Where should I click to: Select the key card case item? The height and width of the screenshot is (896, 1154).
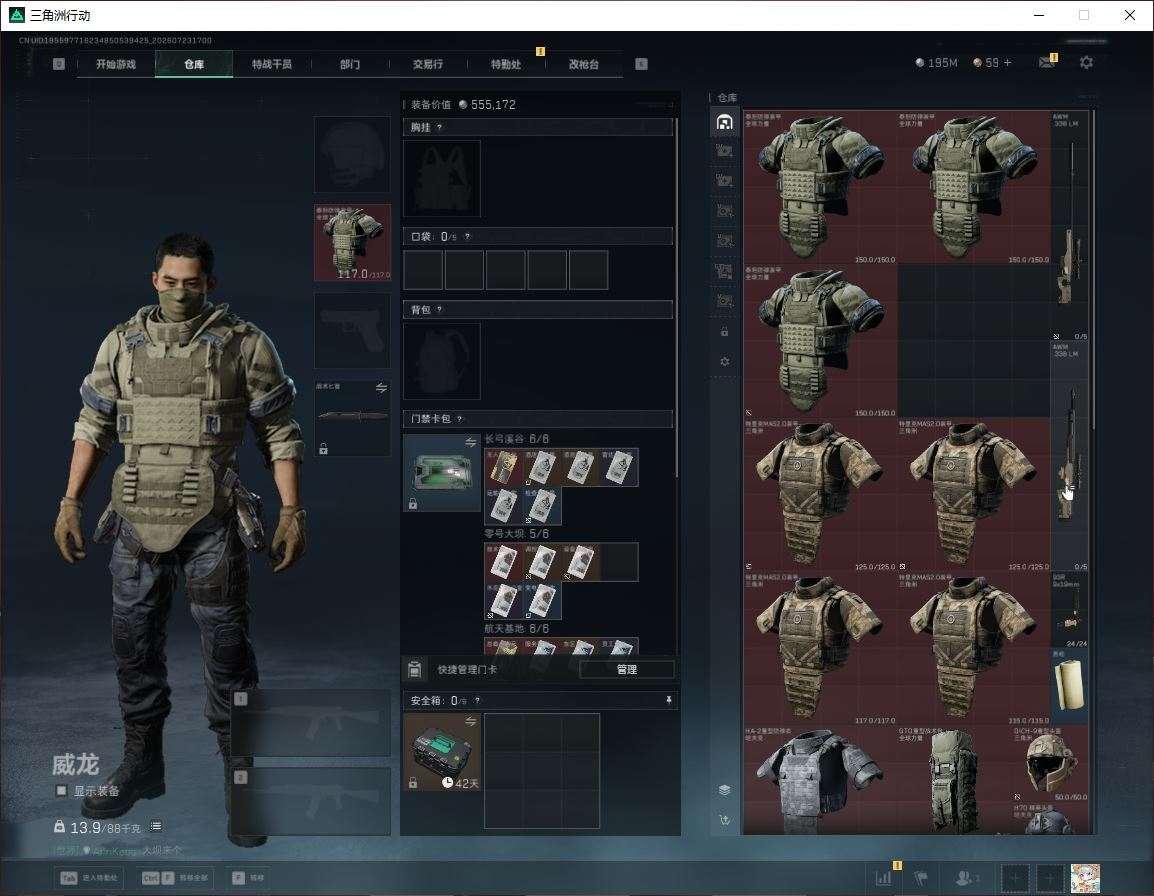pos(442,473)
